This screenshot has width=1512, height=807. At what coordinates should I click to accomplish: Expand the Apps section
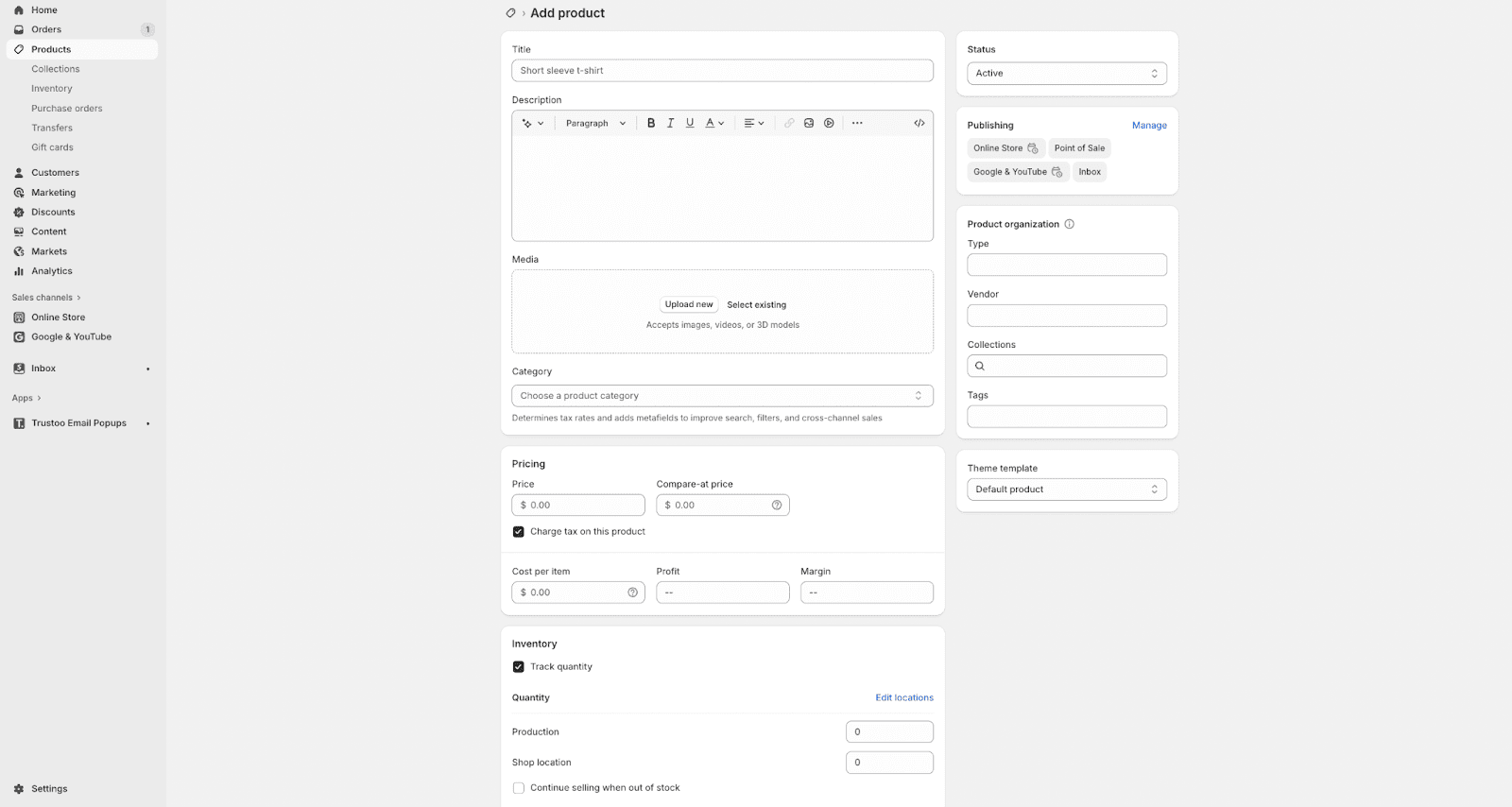point(26,399)
